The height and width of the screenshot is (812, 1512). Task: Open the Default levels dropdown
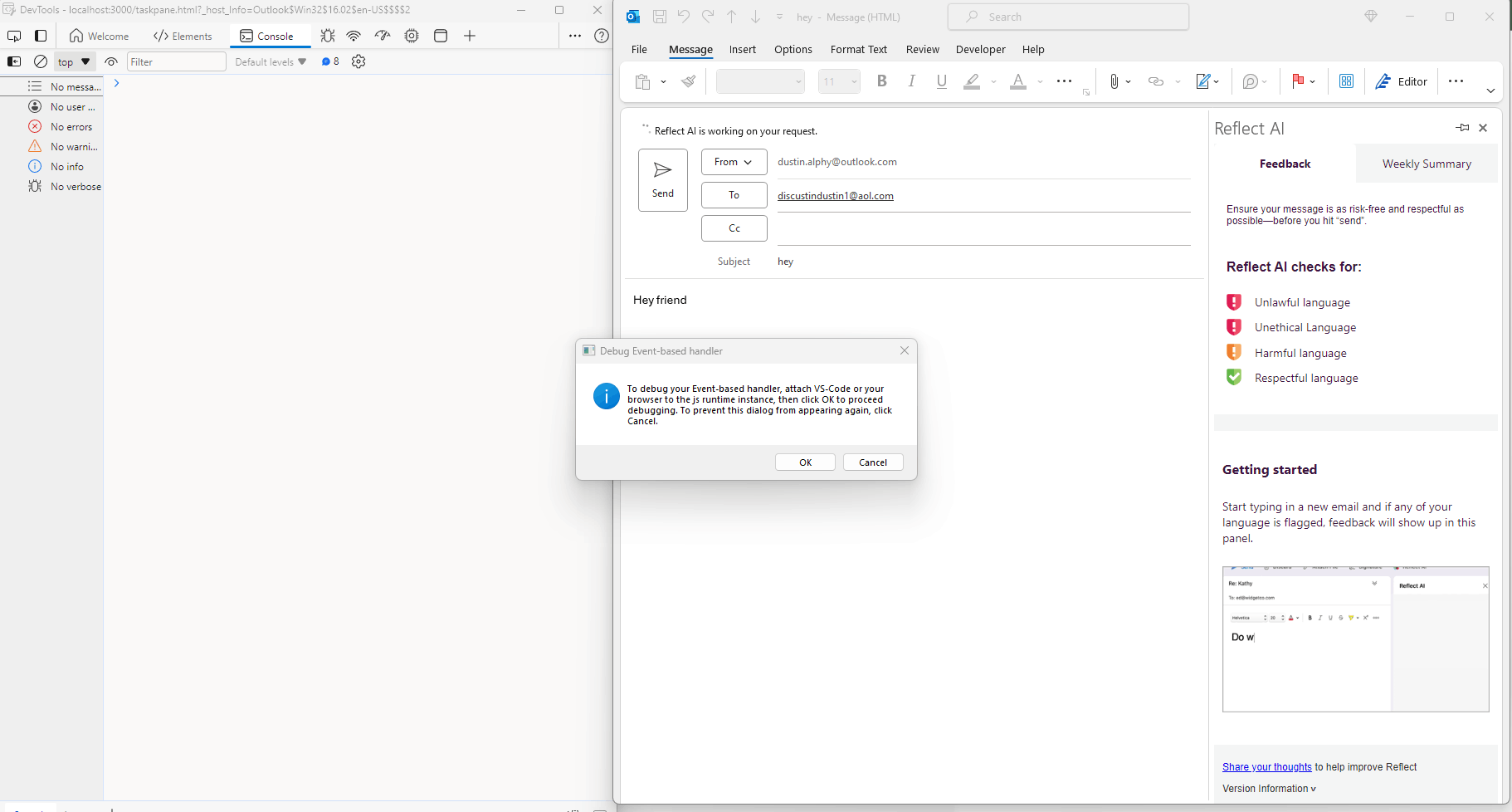271,61
